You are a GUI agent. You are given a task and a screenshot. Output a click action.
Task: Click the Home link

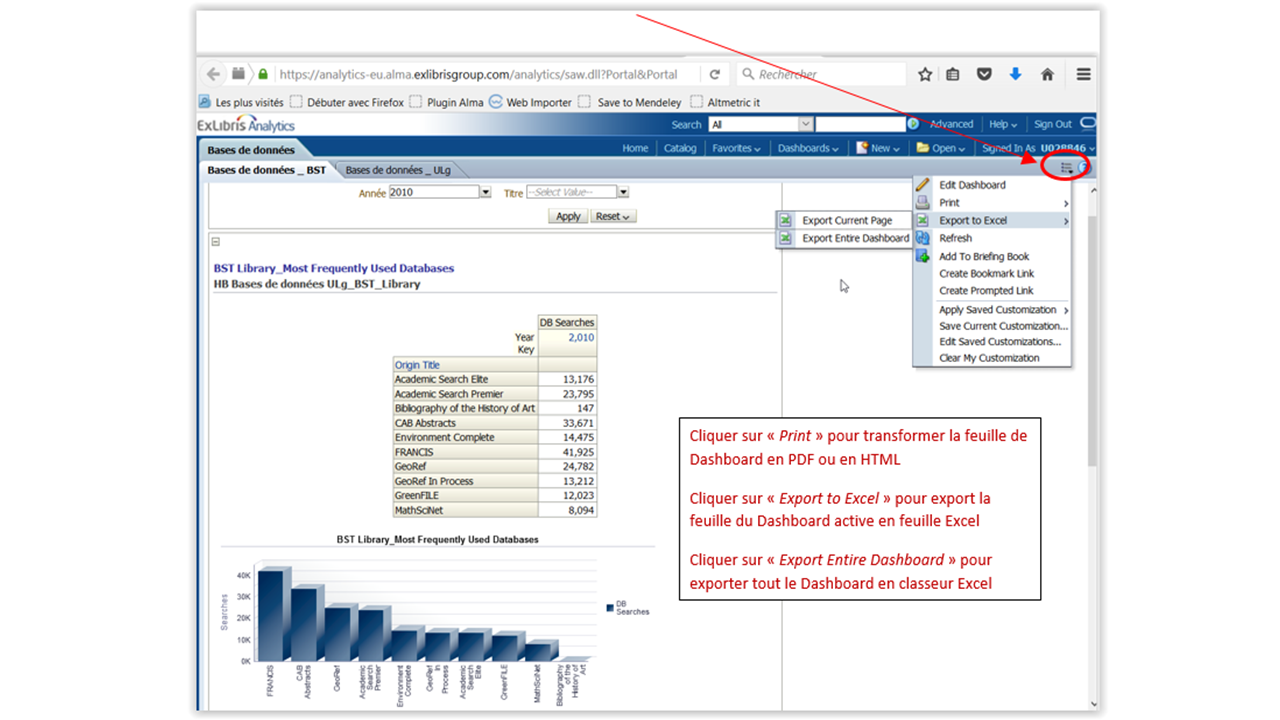(635, 148)
